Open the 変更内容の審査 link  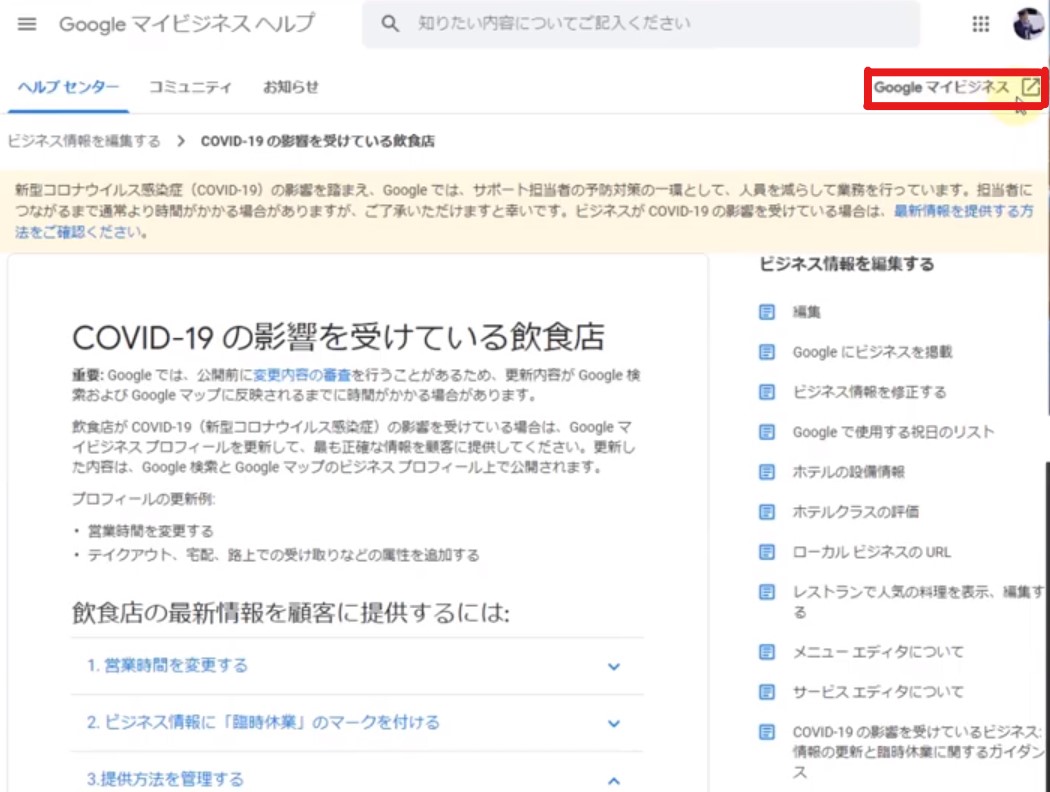tap(302, 375)
